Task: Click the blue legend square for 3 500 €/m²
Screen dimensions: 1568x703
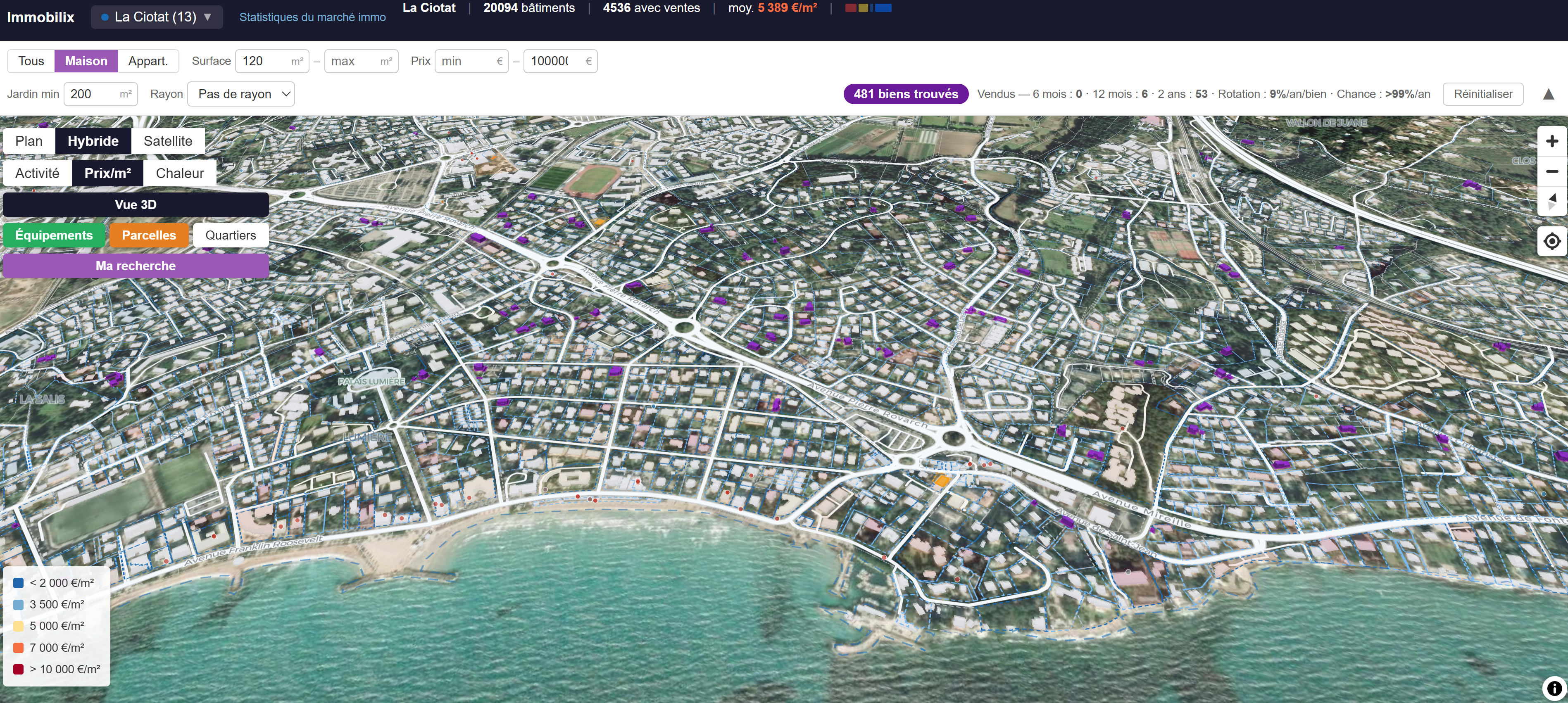Action: pos(18,604)
